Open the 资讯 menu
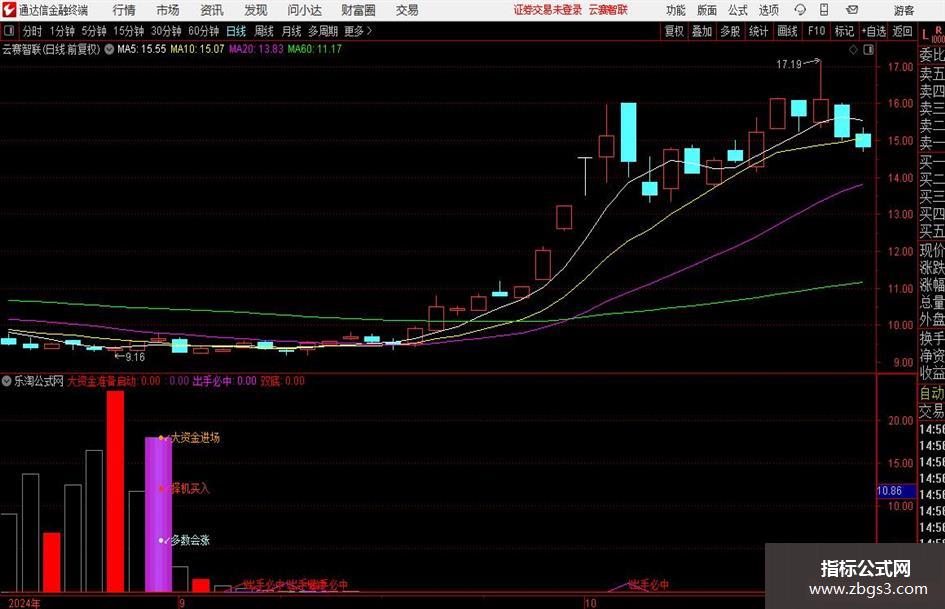This screenshot has width=945, height=609. click(212, 10)
